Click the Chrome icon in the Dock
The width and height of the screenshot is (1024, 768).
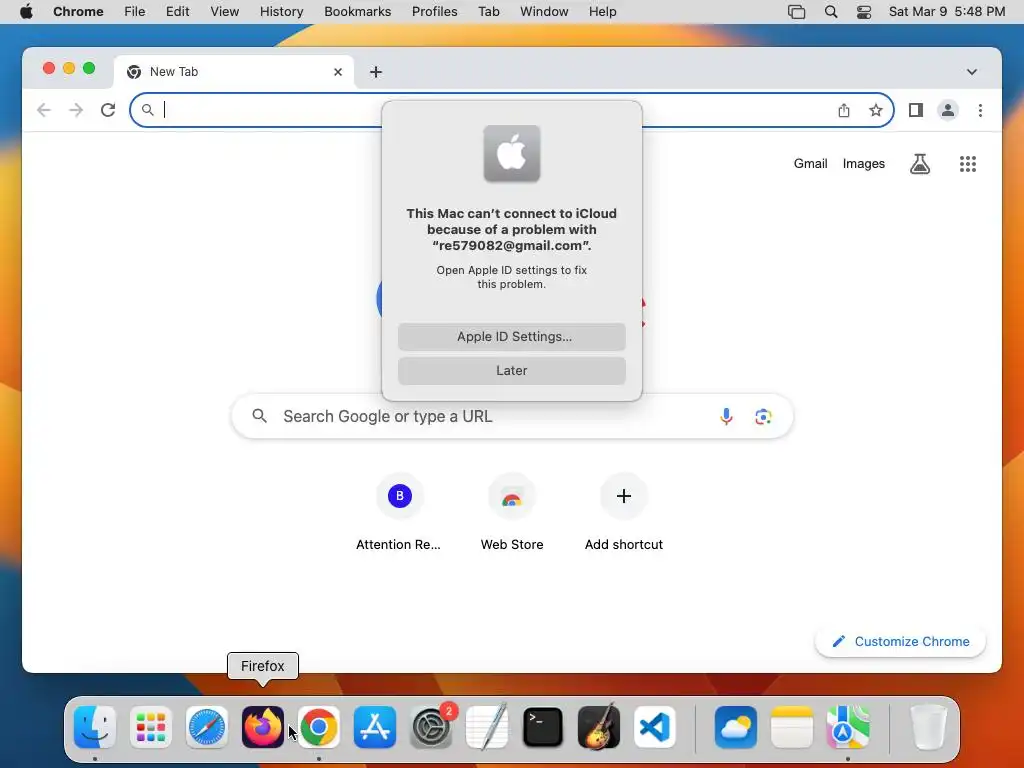(x=319, y=727)
